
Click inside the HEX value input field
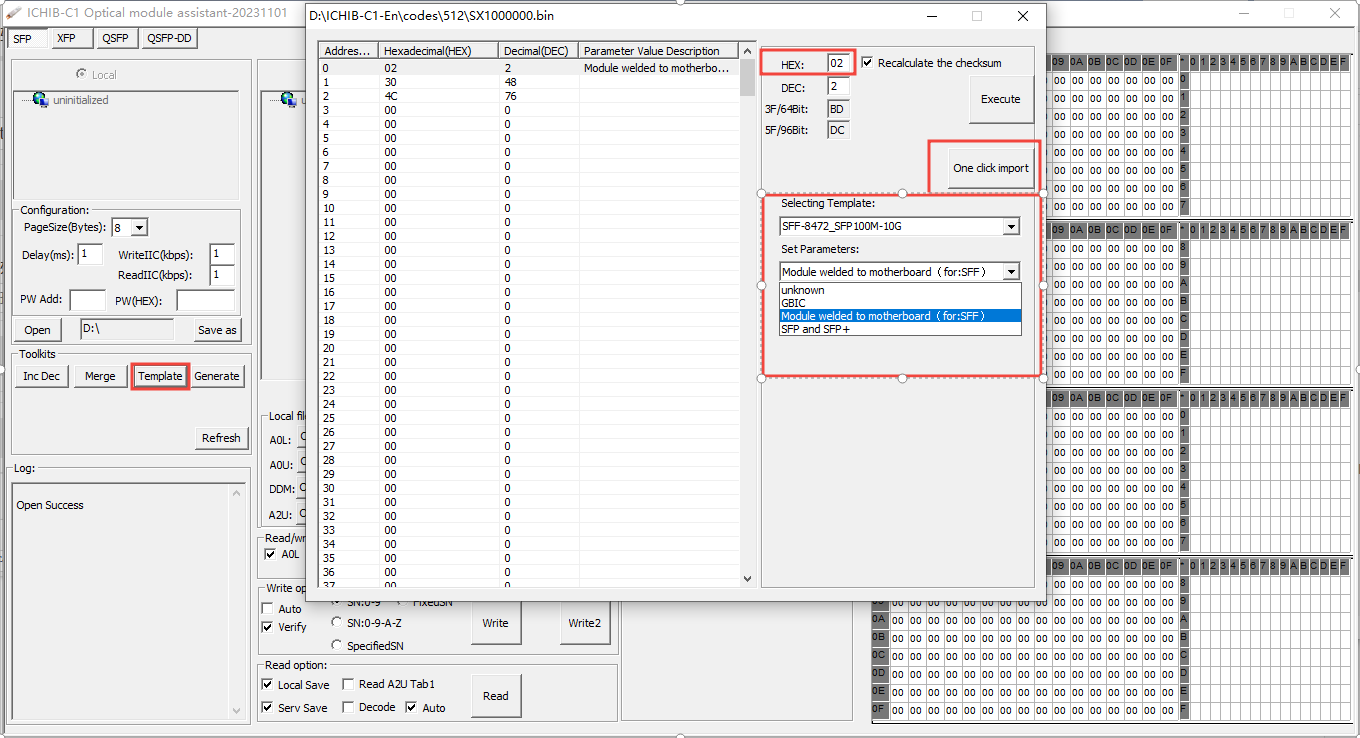coord(837,62)
